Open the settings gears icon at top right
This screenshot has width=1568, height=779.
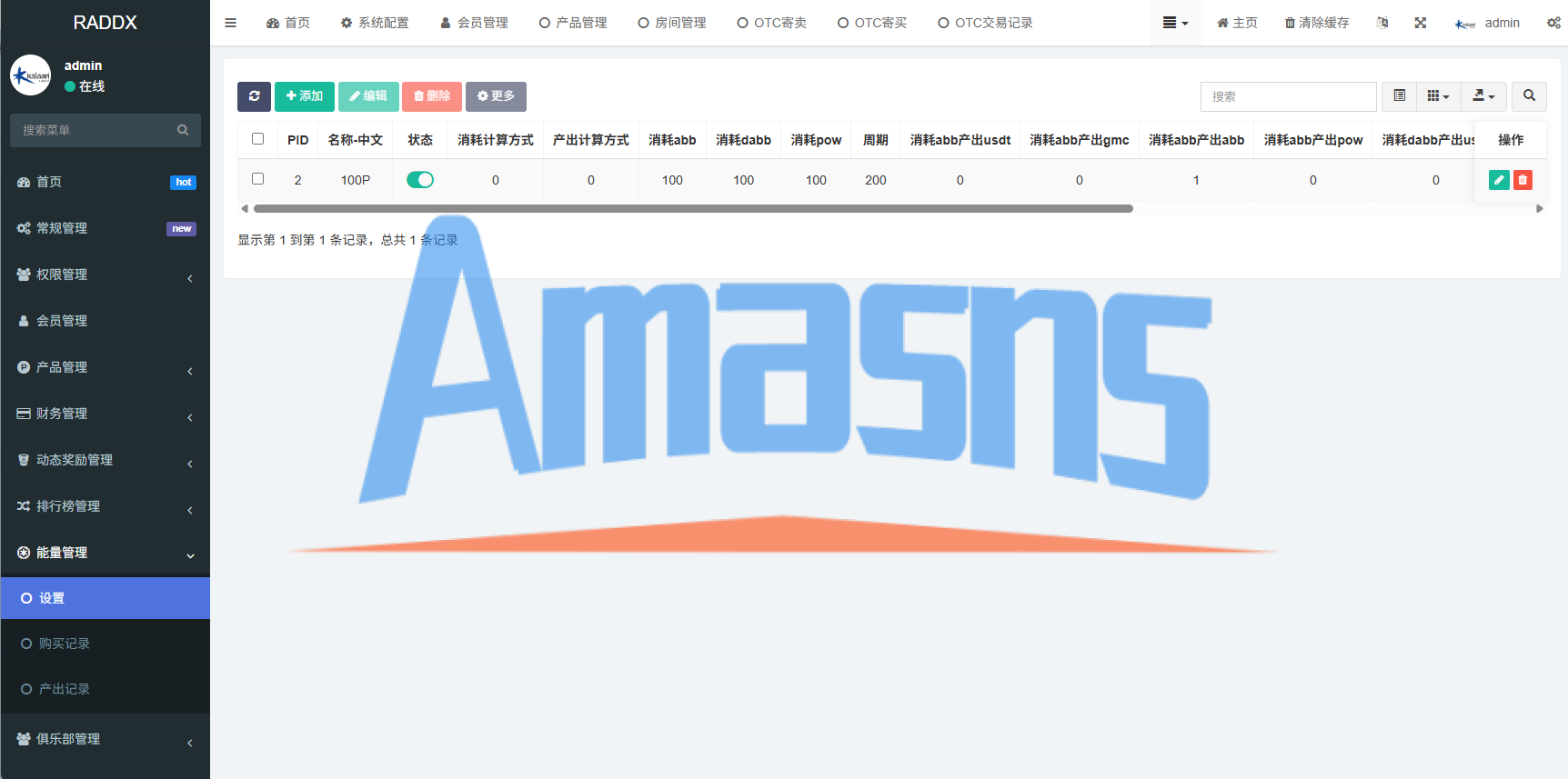click(1553, 23)
